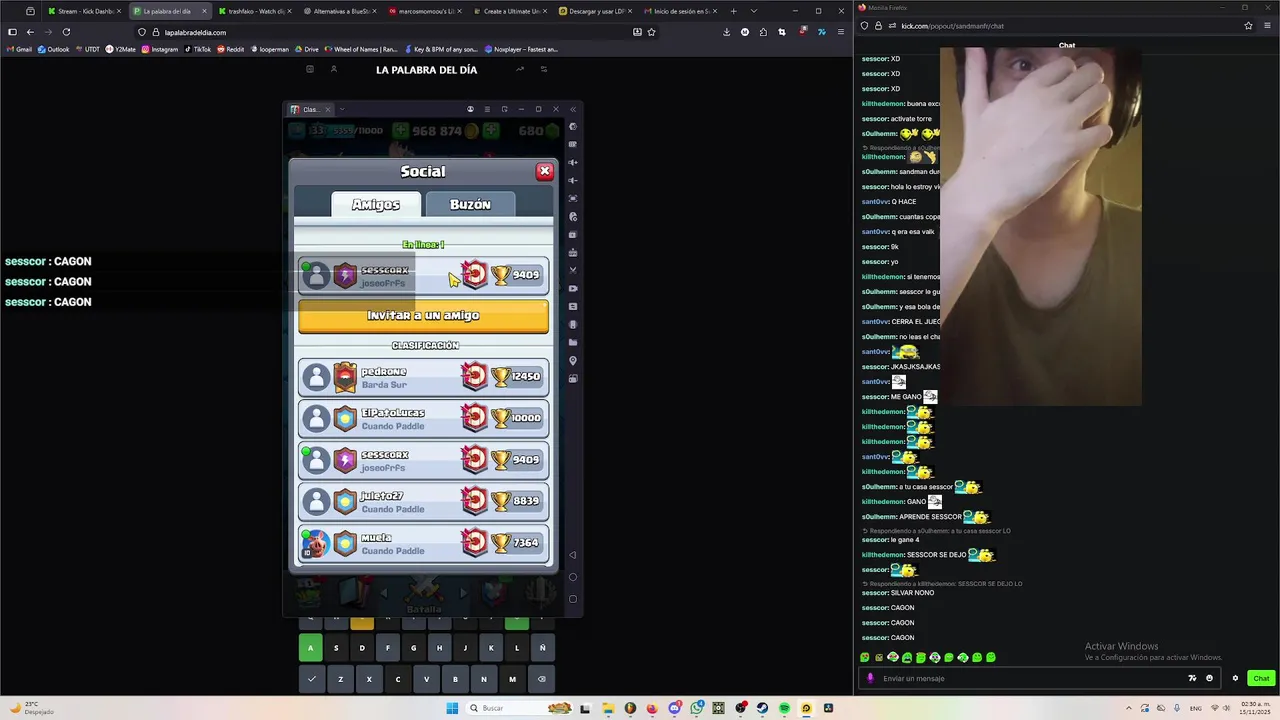Open the browser extensions puzzle icon
The height and width of the screenshot is (720, 1280).
pos(763,32)
